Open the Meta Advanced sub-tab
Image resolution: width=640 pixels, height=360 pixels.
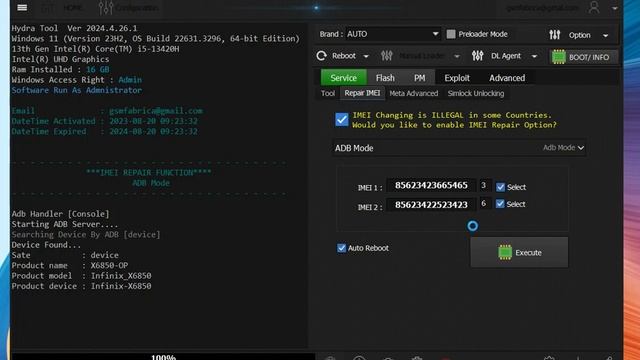click(x=413, y=93)
